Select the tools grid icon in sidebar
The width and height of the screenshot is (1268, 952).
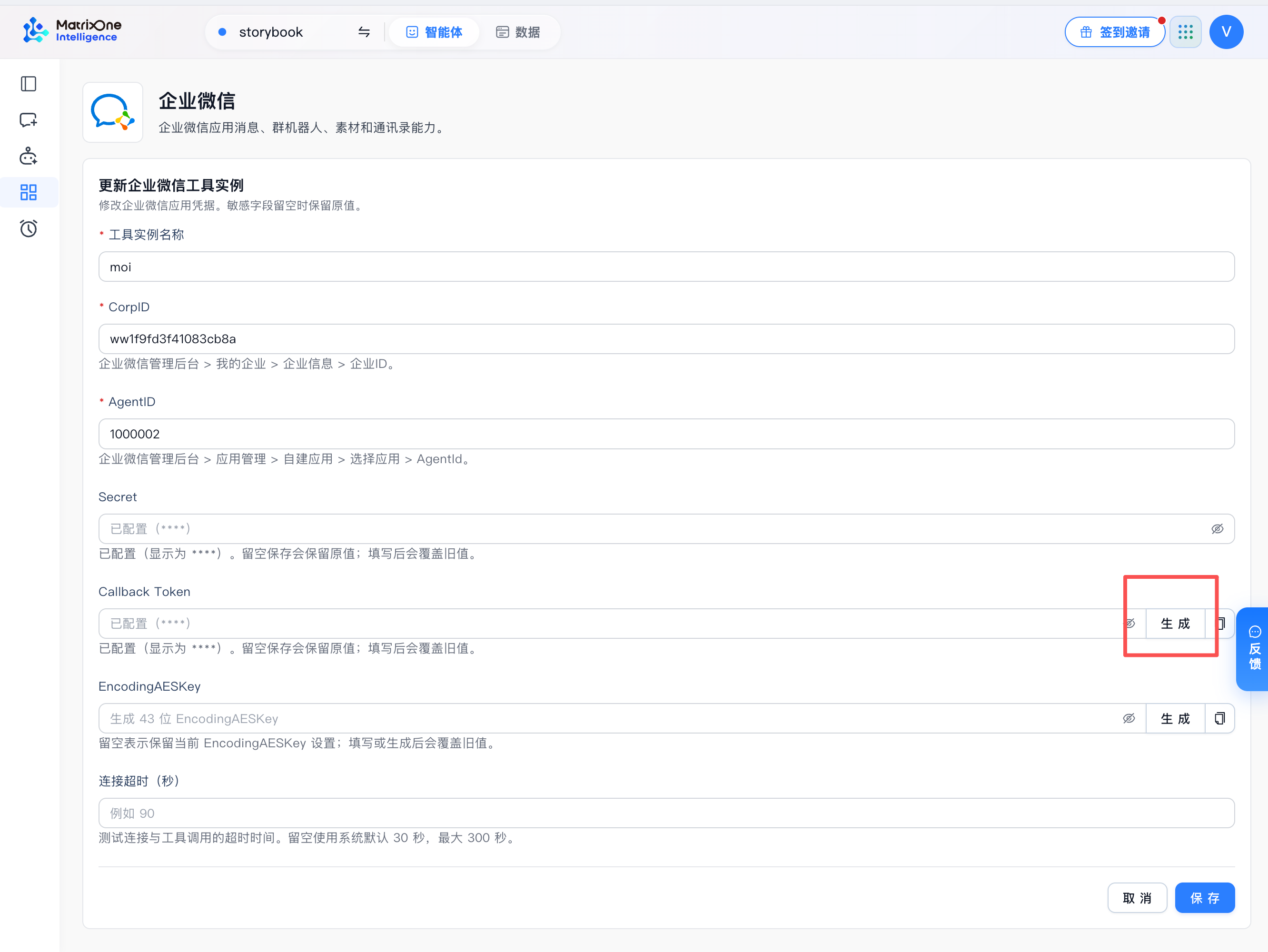point(29,193)
